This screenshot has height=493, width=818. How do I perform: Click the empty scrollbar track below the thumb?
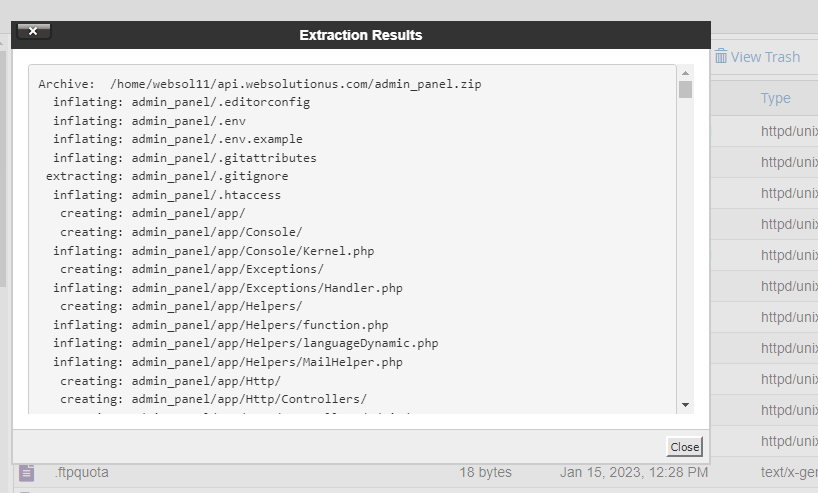point(685,250)
